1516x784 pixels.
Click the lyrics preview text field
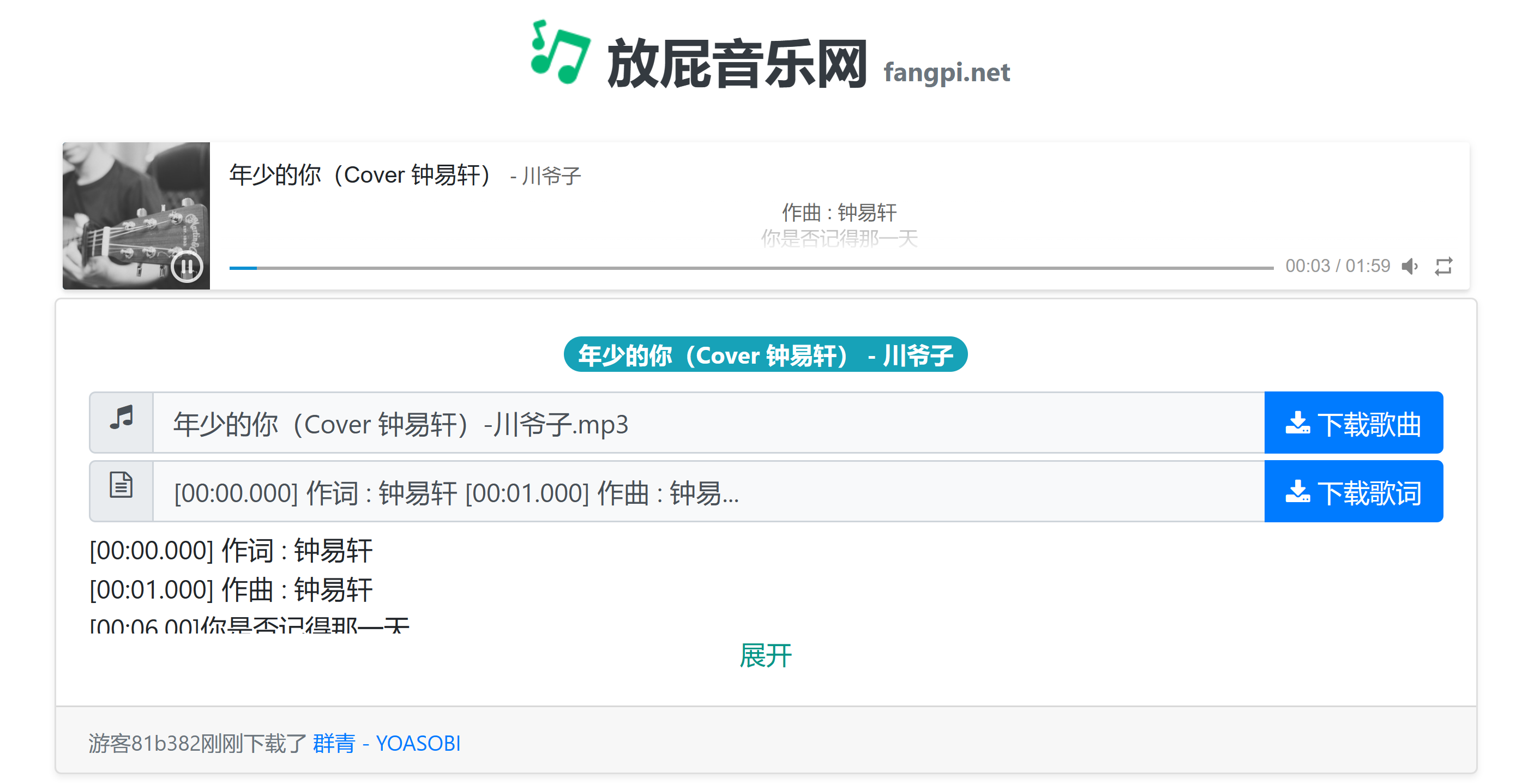click(708, 491)
